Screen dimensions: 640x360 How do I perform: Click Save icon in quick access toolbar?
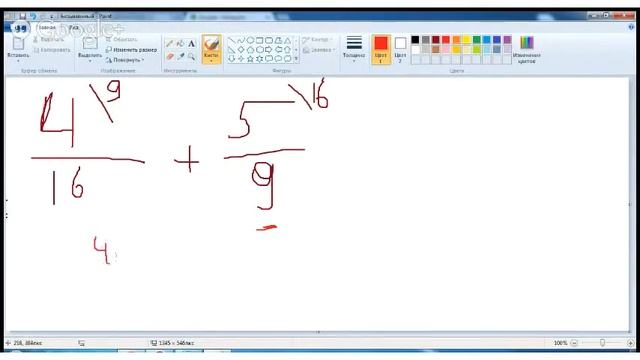click(x=22, y=16)
